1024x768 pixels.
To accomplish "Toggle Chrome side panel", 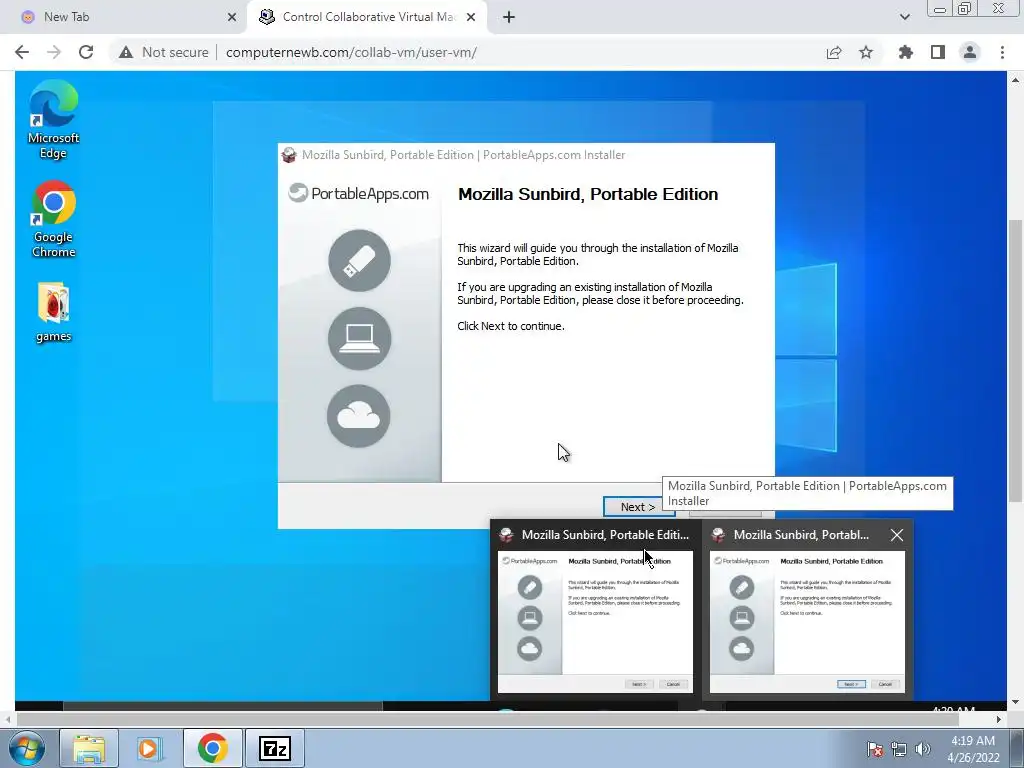I will tap(938, 52).
